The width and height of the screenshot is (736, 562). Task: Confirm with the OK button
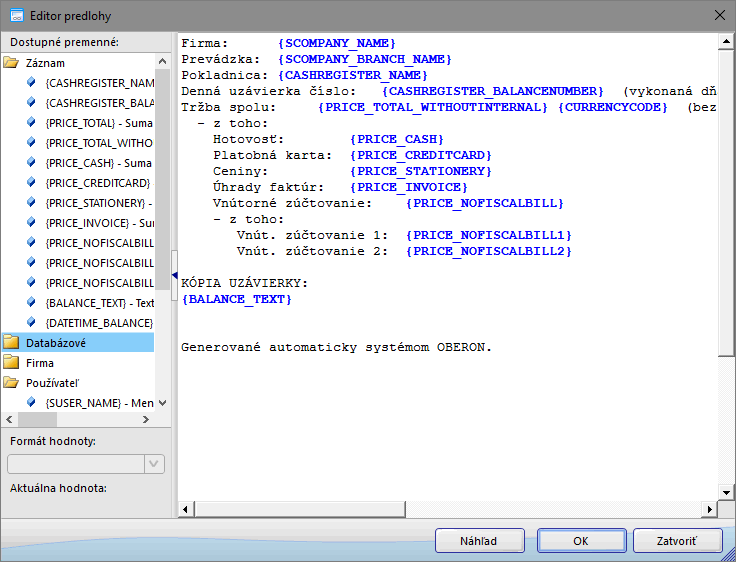click(581, 541)
